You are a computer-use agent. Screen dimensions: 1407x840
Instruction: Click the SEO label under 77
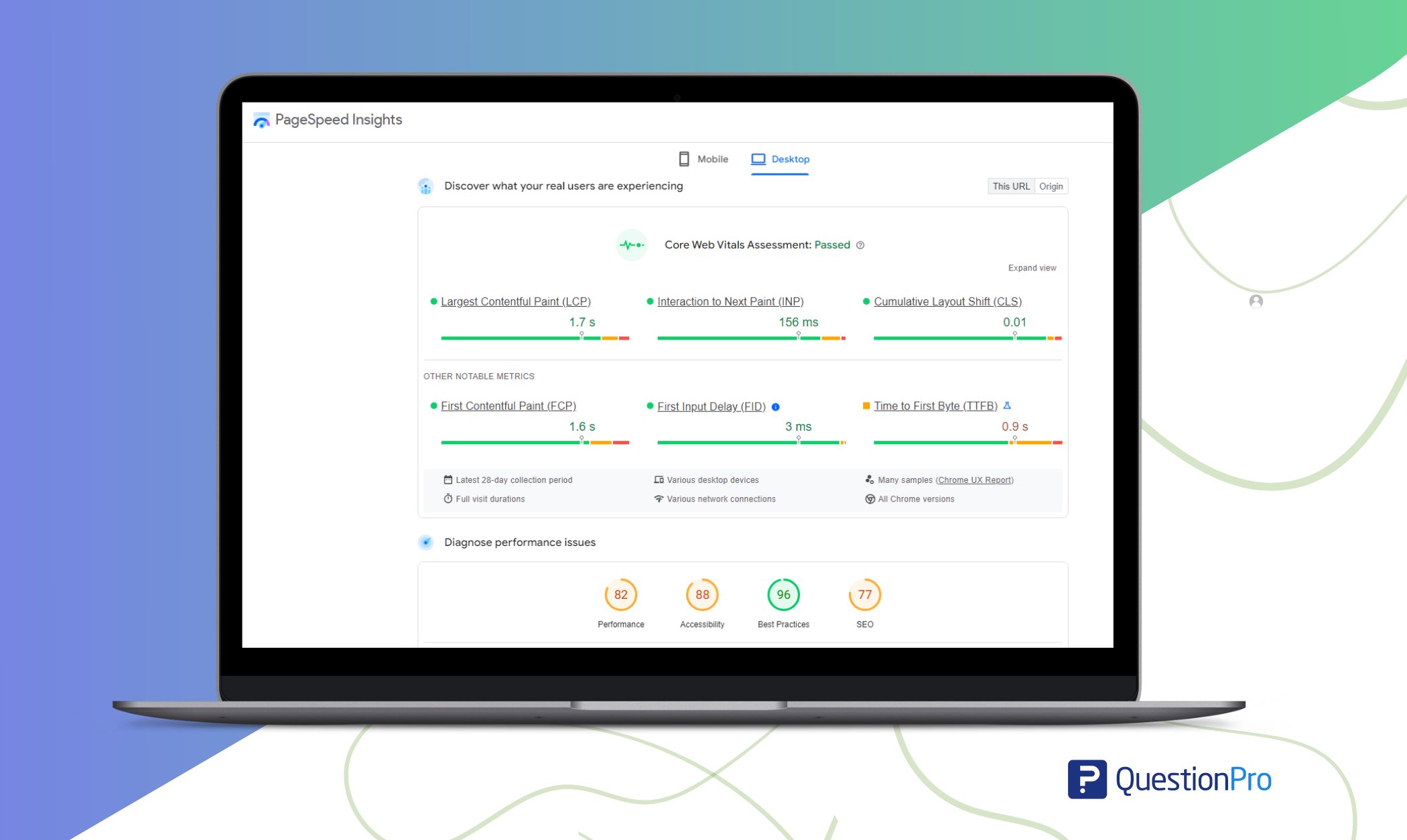click(864, 624)
